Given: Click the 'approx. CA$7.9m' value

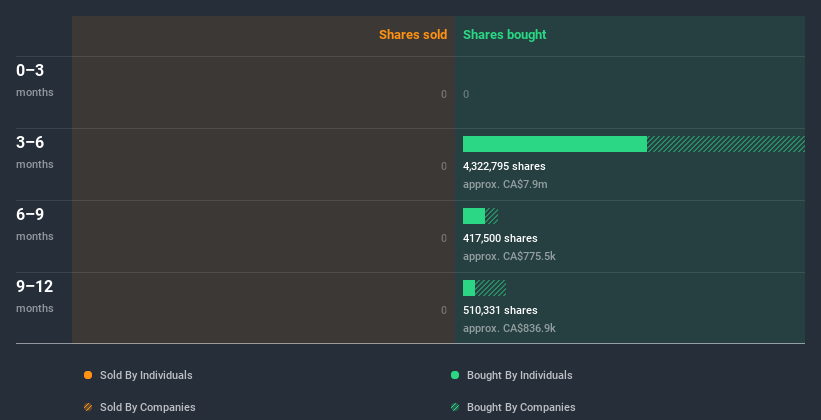Looking at the screenshot, I should (505, 185).
